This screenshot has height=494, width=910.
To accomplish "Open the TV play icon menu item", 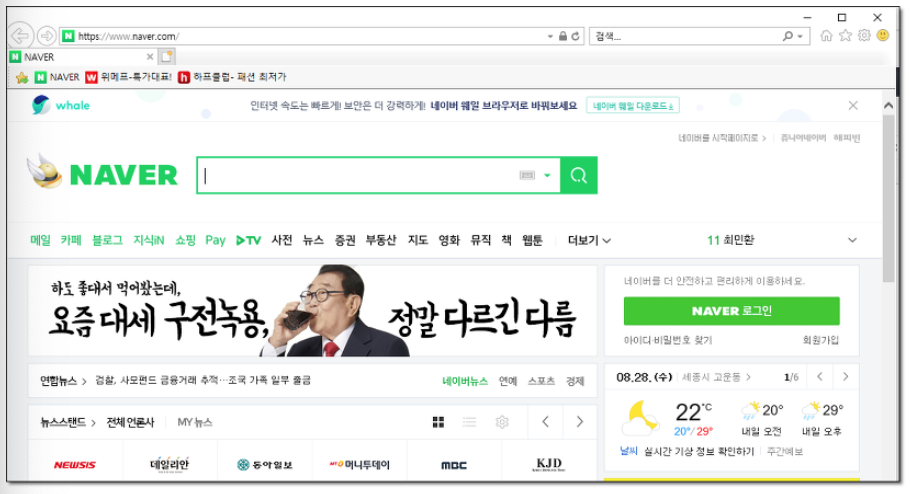I will [248, 240].
